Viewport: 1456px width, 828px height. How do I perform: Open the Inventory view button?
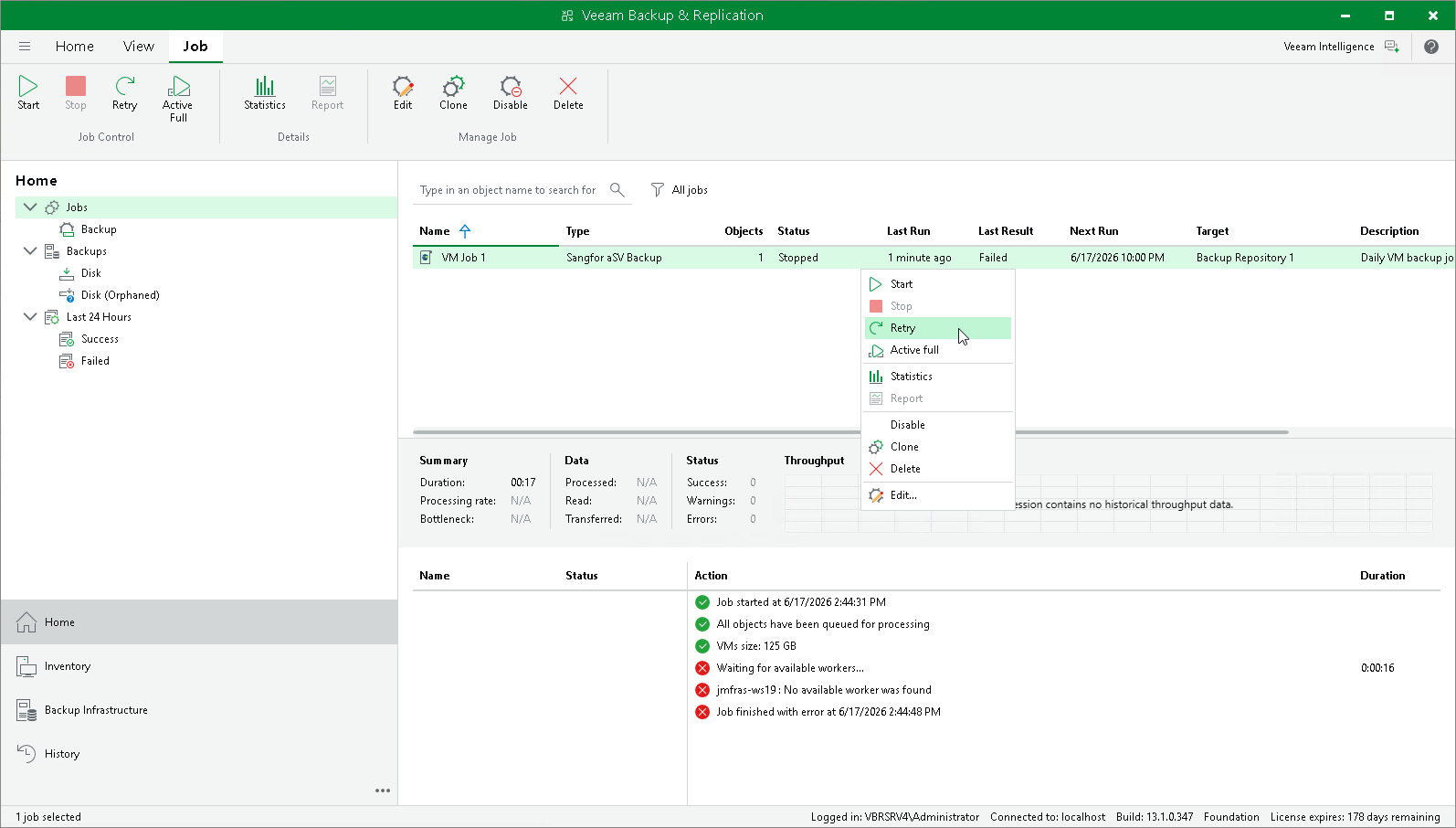pos(199,666)
